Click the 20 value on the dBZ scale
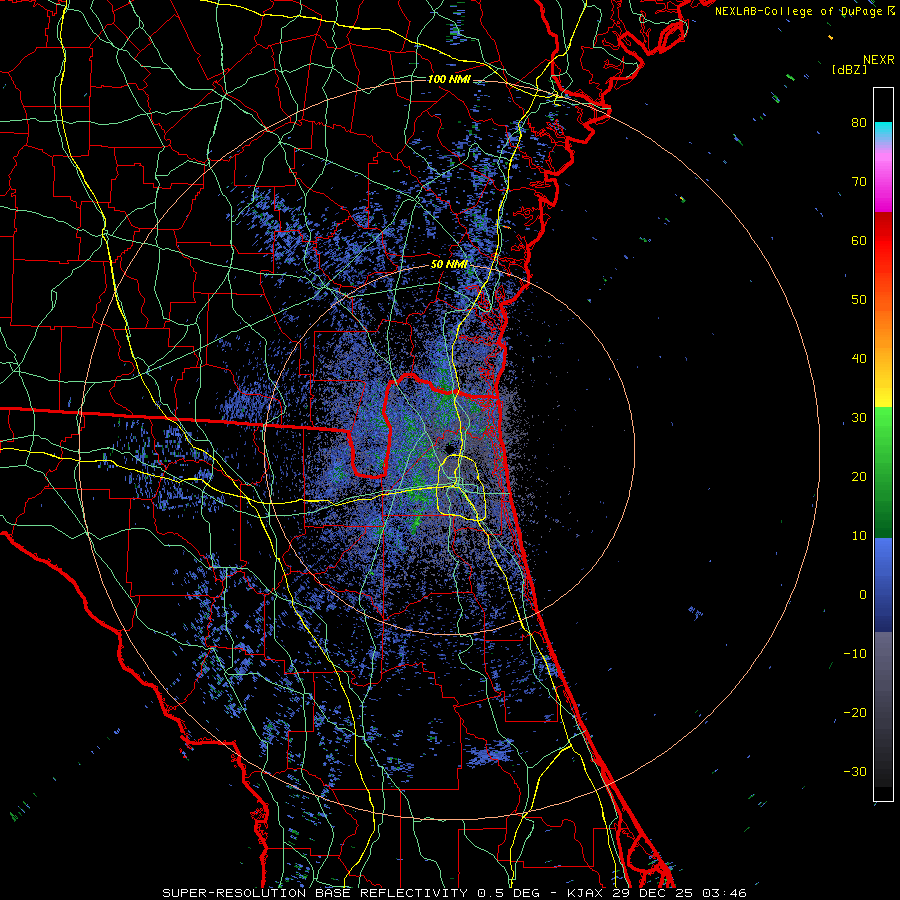Screen dimensions: 900x900 click(859, 477)
